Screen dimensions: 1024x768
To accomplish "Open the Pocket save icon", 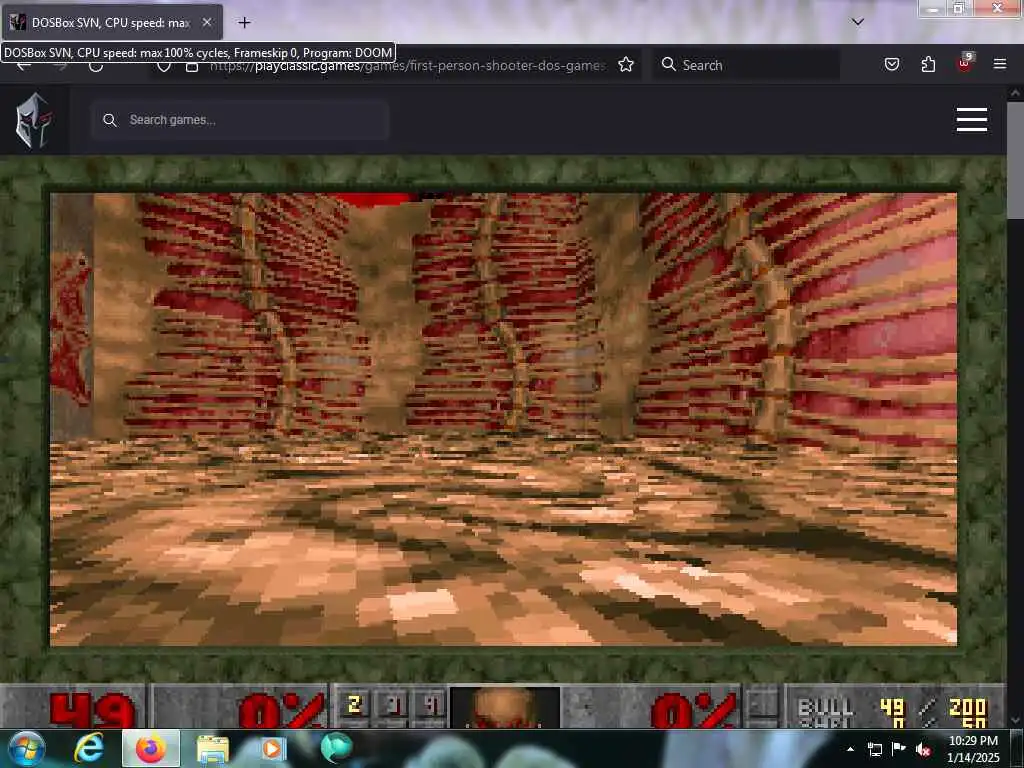I will [x=892, y=64].
